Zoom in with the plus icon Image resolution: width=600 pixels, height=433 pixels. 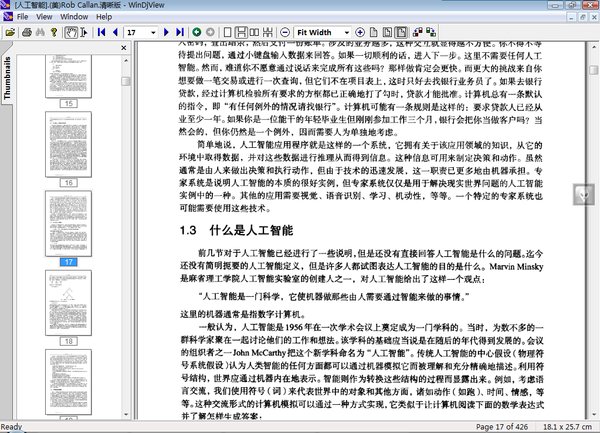click(x=360, y=33)
